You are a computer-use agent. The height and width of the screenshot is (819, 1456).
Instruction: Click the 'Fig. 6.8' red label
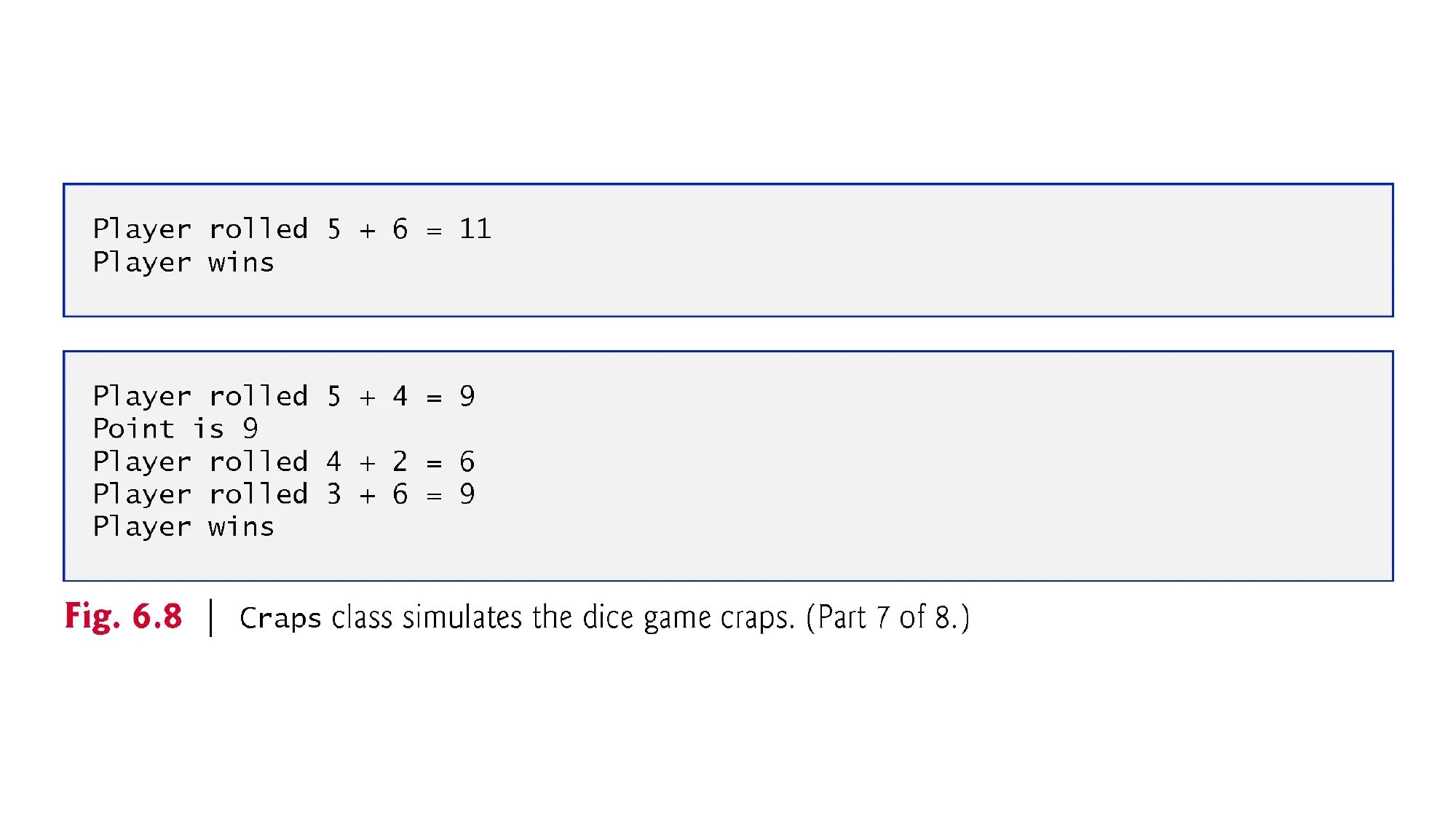pyautogui.click(x=123, y=617)
